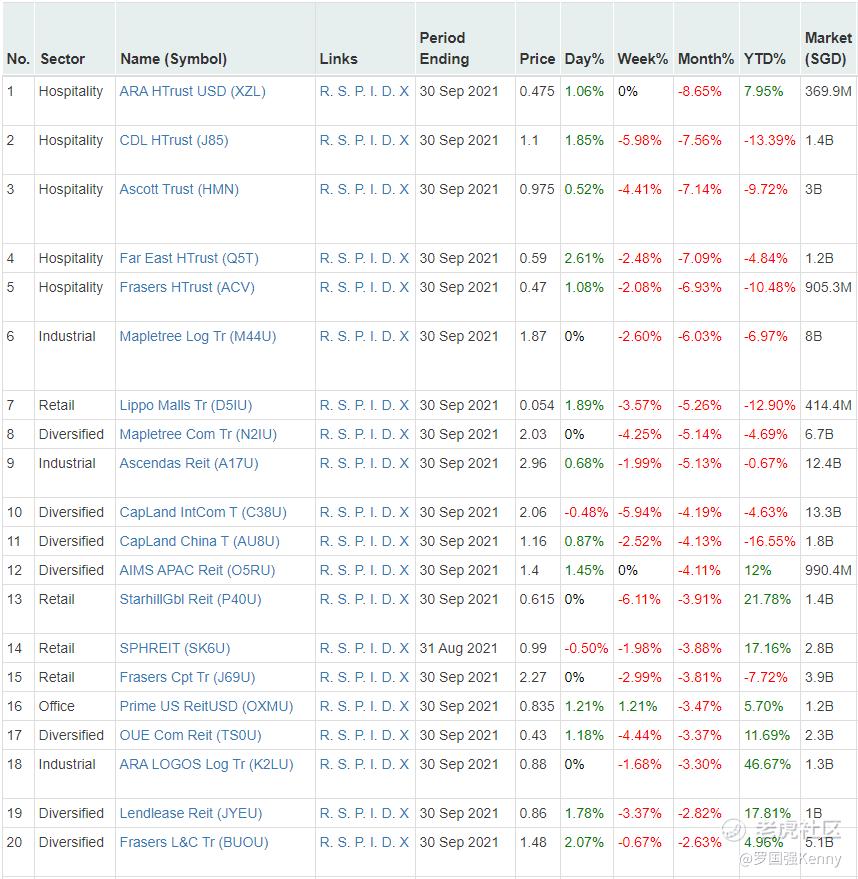858x879 pixels.
Task: Sort by the Day% column header
Action: (x=584, y=59)
